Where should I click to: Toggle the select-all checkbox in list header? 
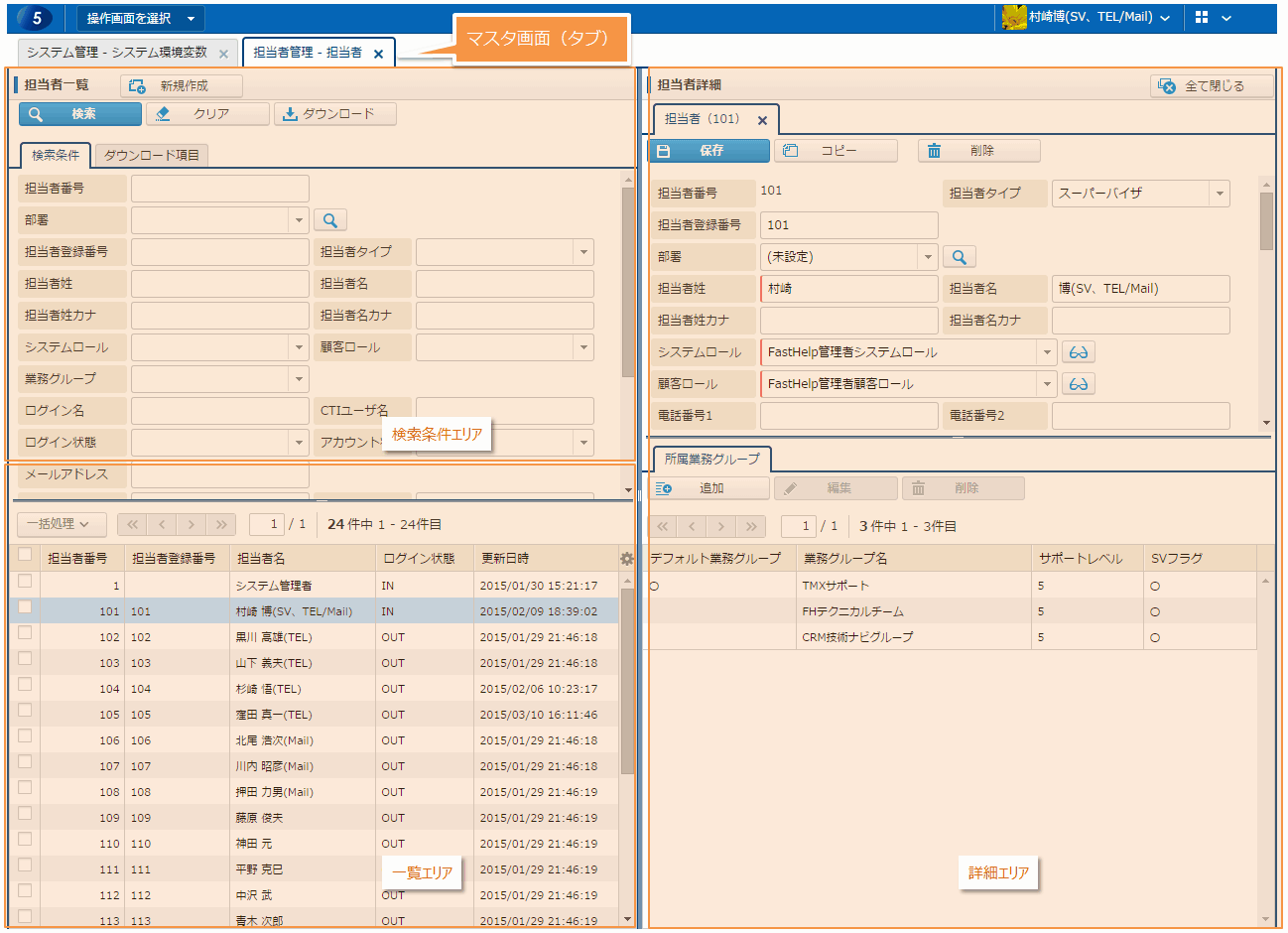(x=25, y=556)
